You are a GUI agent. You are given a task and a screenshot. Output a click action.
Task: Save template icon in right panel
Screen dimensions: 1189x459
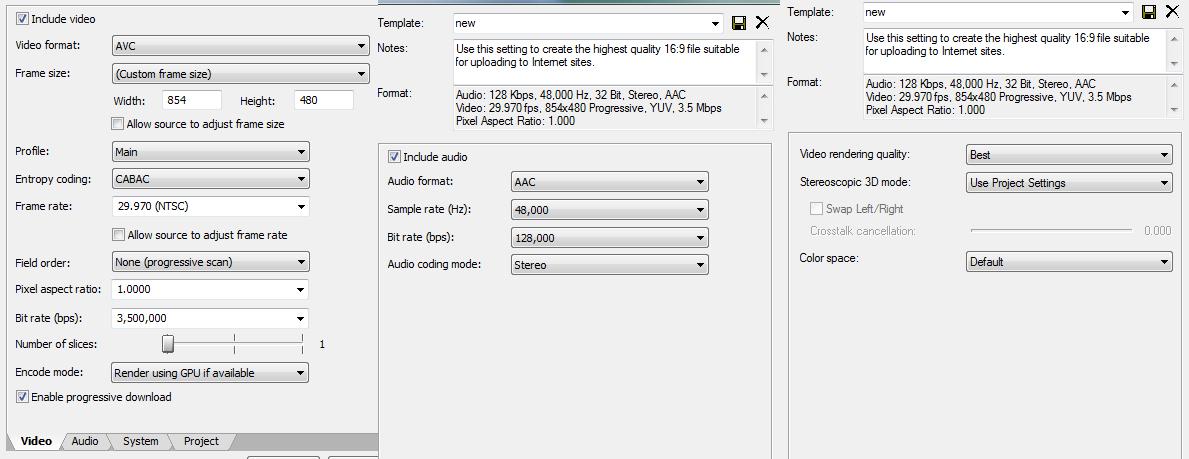tap(1149, 12)
